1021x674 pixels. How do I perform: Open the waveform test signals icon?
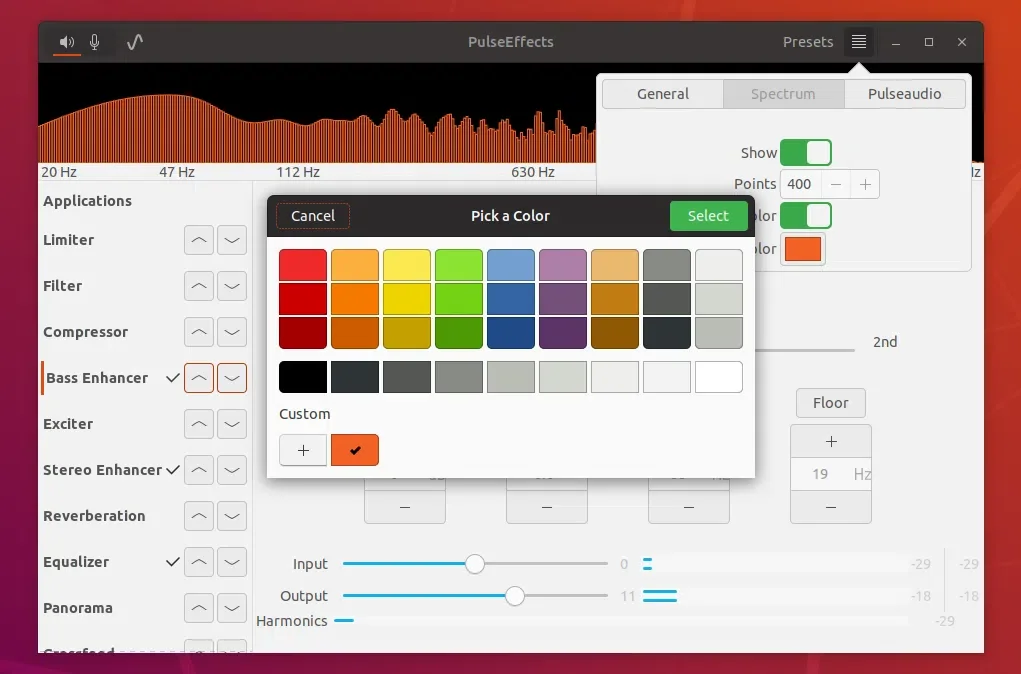point(135,42)
